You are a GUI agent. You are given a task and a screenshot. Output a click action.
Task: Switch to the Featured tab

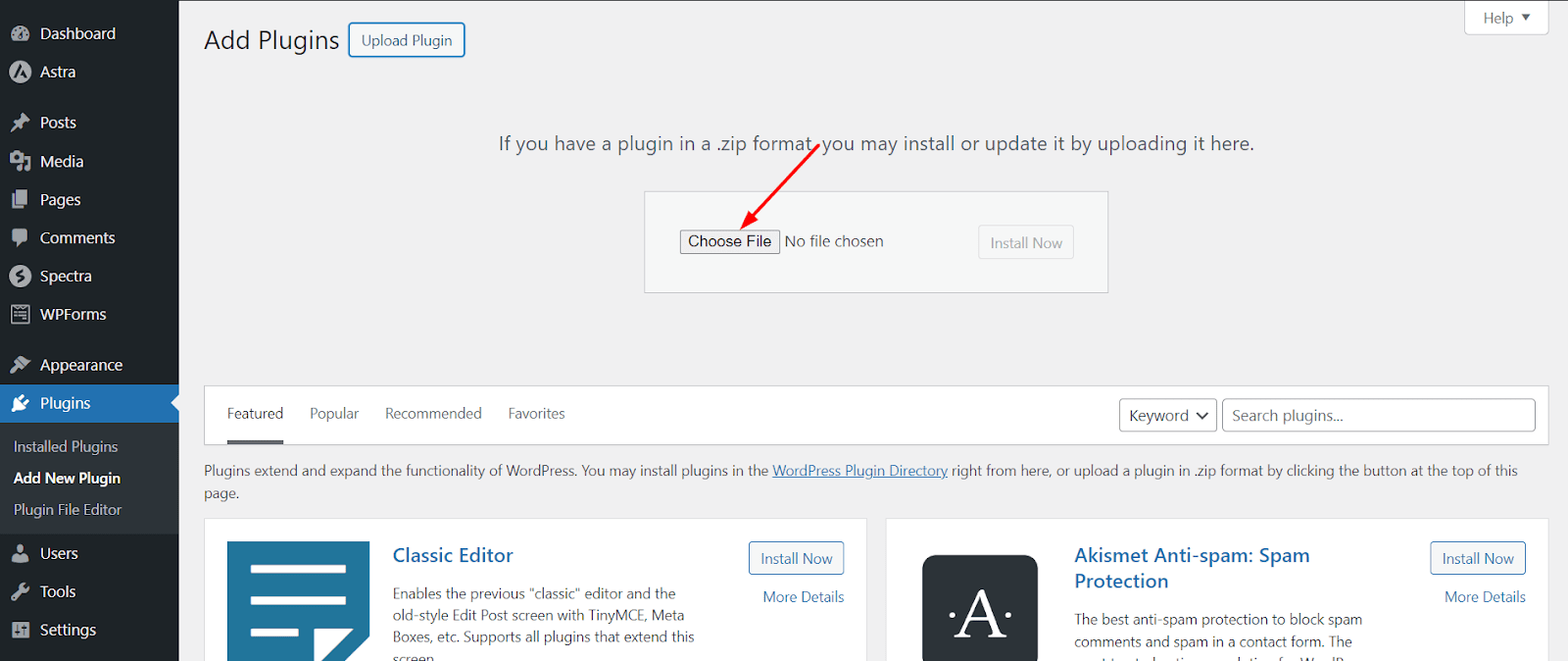coord(255,414)
